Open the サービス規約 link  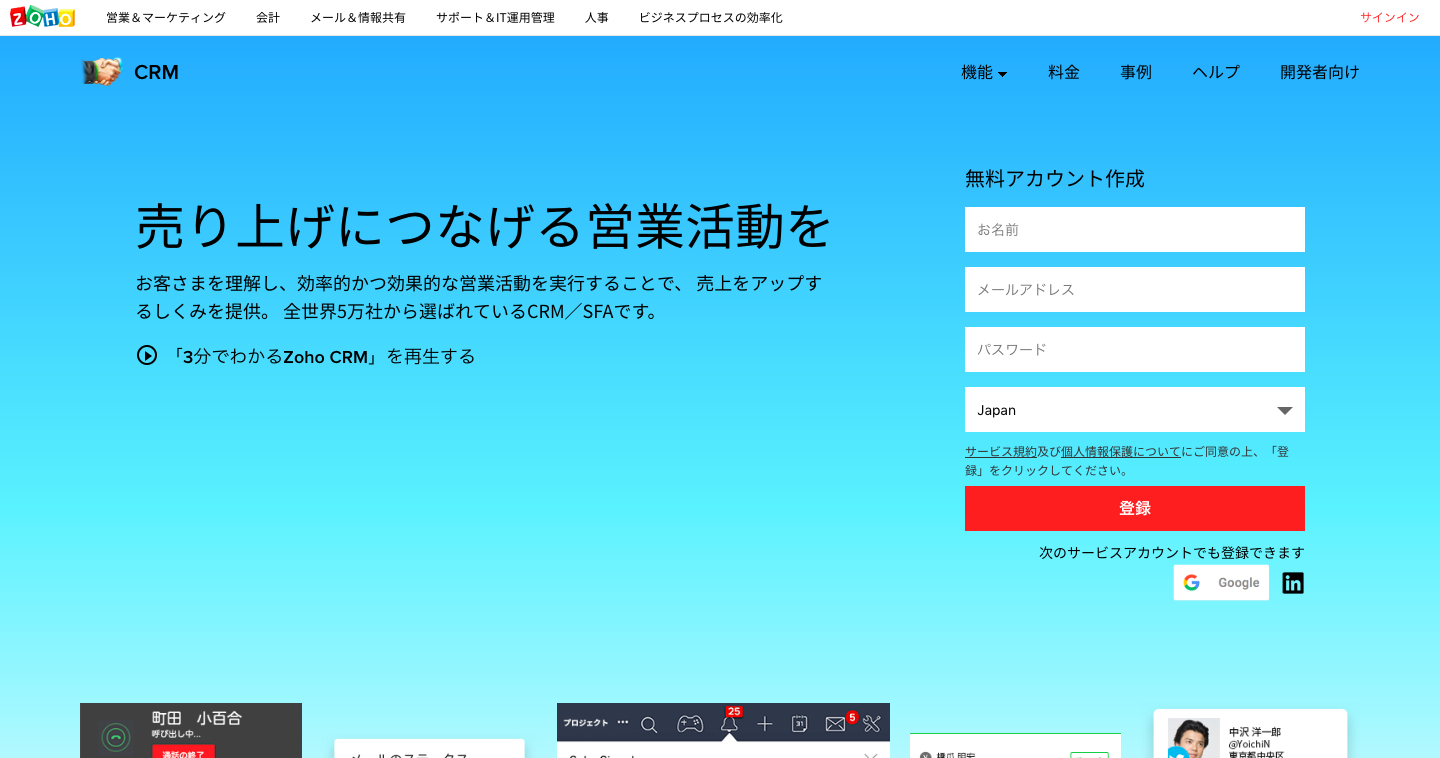click(x=1001, y=452)
